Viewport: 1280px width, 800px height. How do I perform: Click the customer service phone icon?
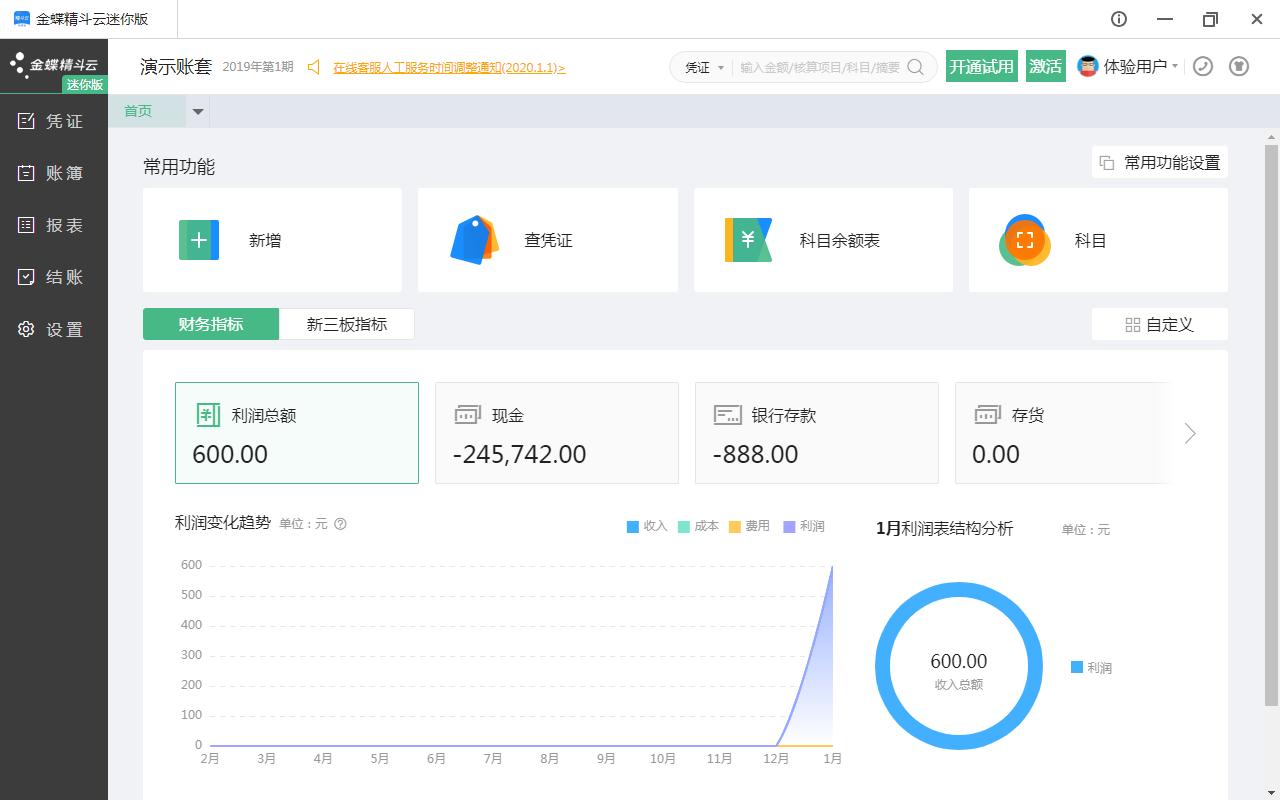point(1203,66)
